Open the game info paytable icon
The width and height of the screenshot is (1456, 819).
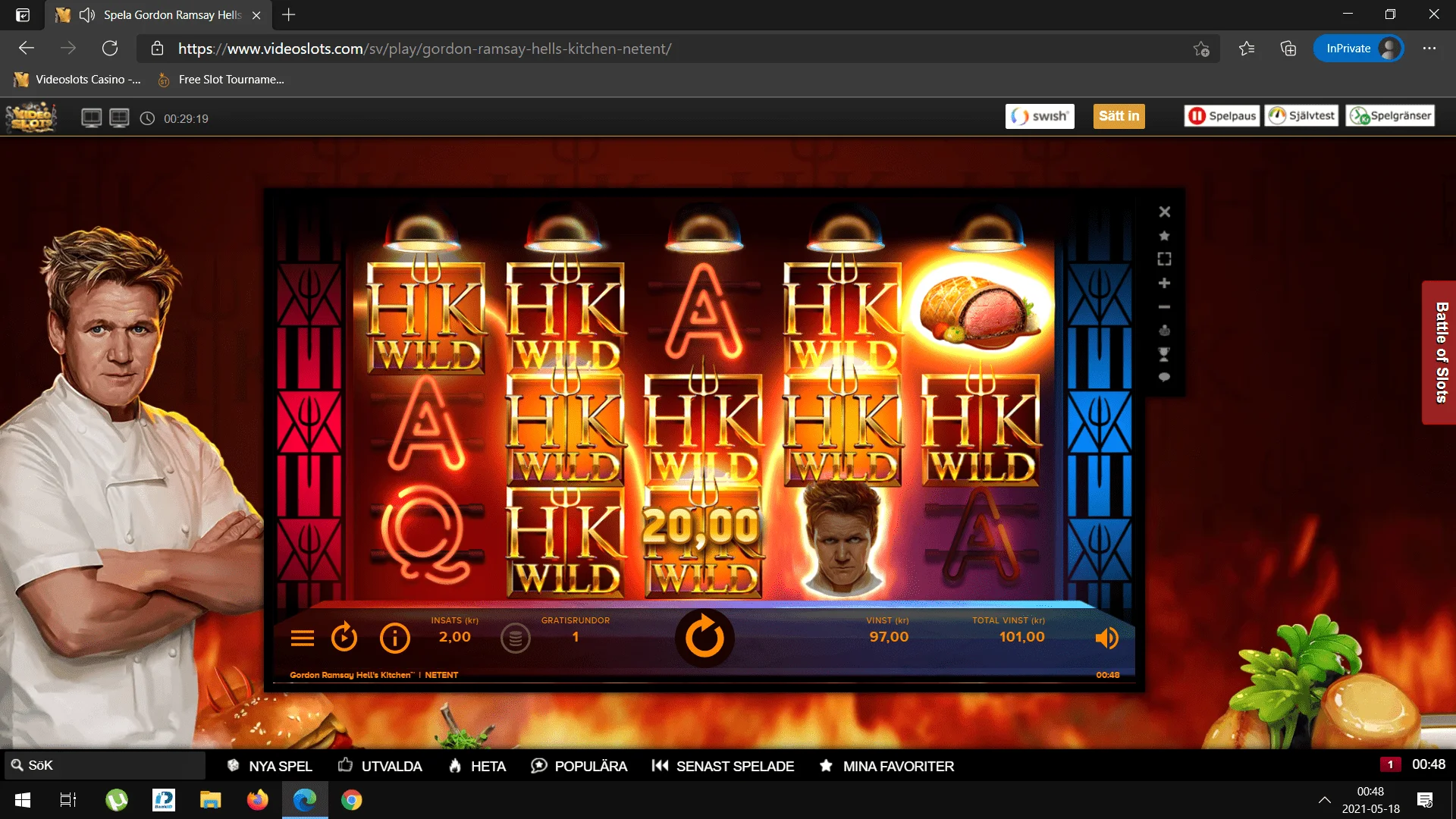[394, 639]
